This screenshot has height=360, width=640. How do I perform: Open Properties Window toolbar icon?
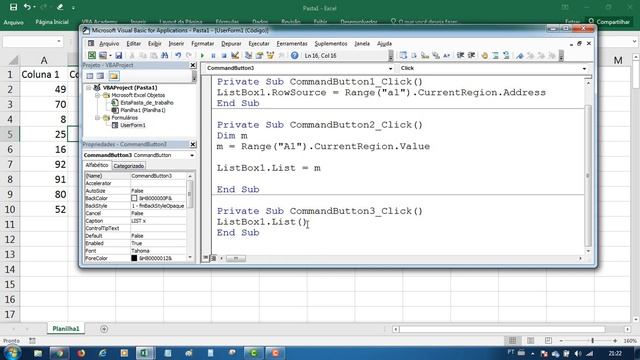click(x=259, y=56)
